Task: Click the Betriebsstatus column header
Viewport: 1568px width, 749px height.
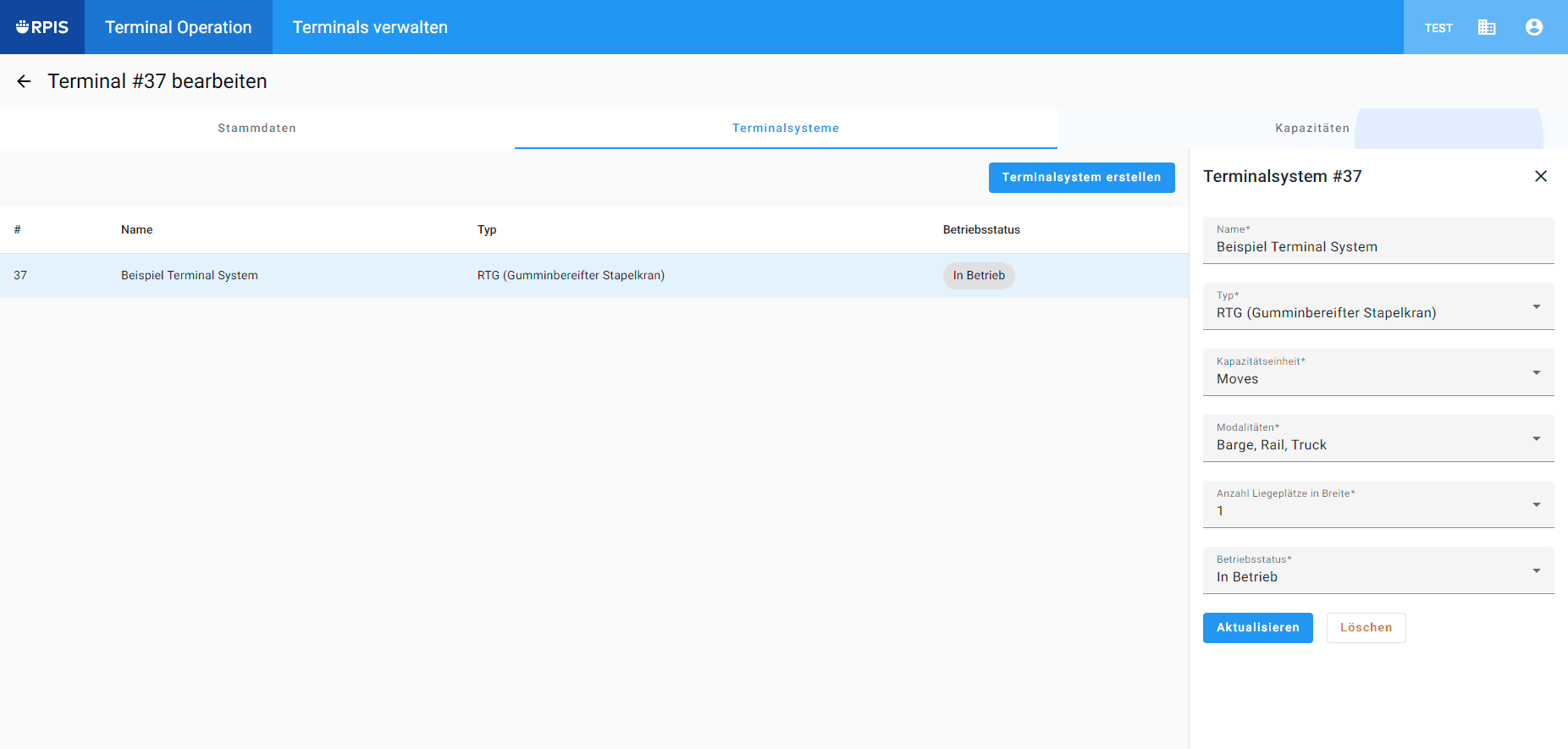Action: click(x=981, y=230)
